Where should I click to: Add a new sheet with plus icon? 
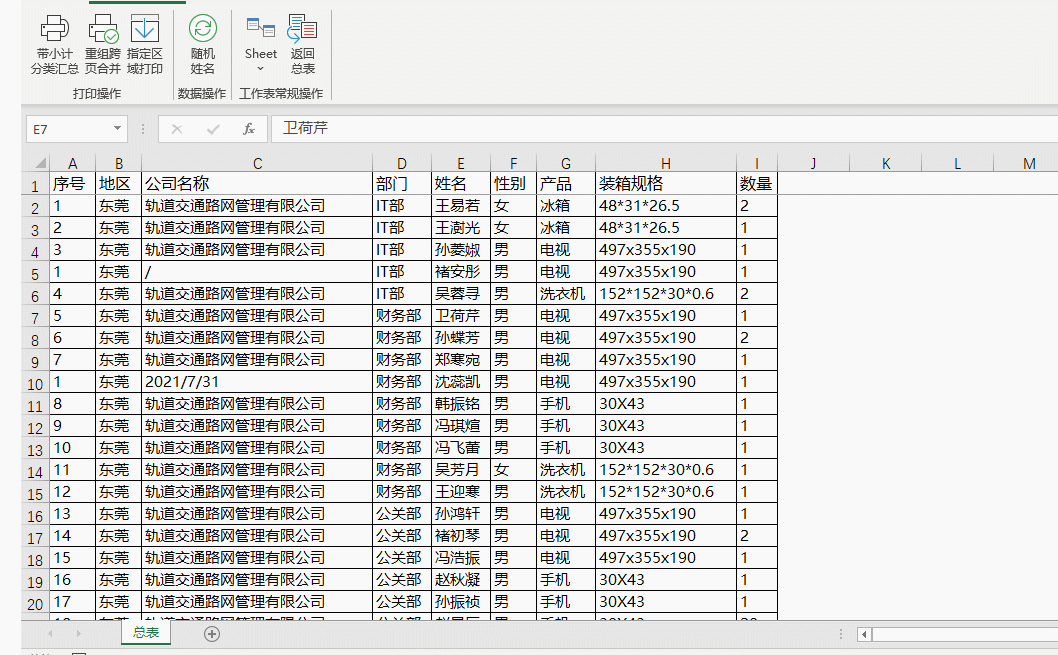point(212,633)
